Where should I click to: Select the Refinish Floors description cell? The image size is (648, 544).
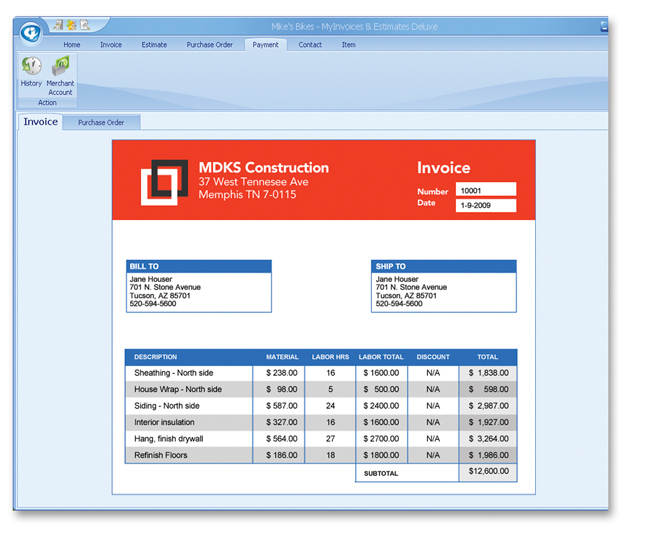point(188,455)
